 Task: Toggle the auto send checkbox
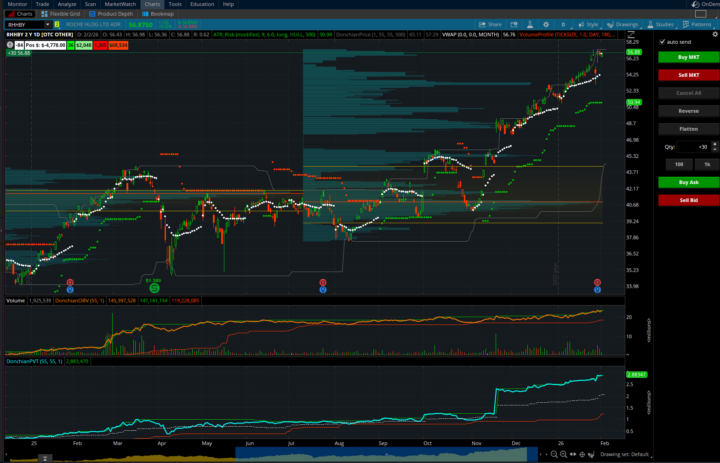[x=662, y=42]
